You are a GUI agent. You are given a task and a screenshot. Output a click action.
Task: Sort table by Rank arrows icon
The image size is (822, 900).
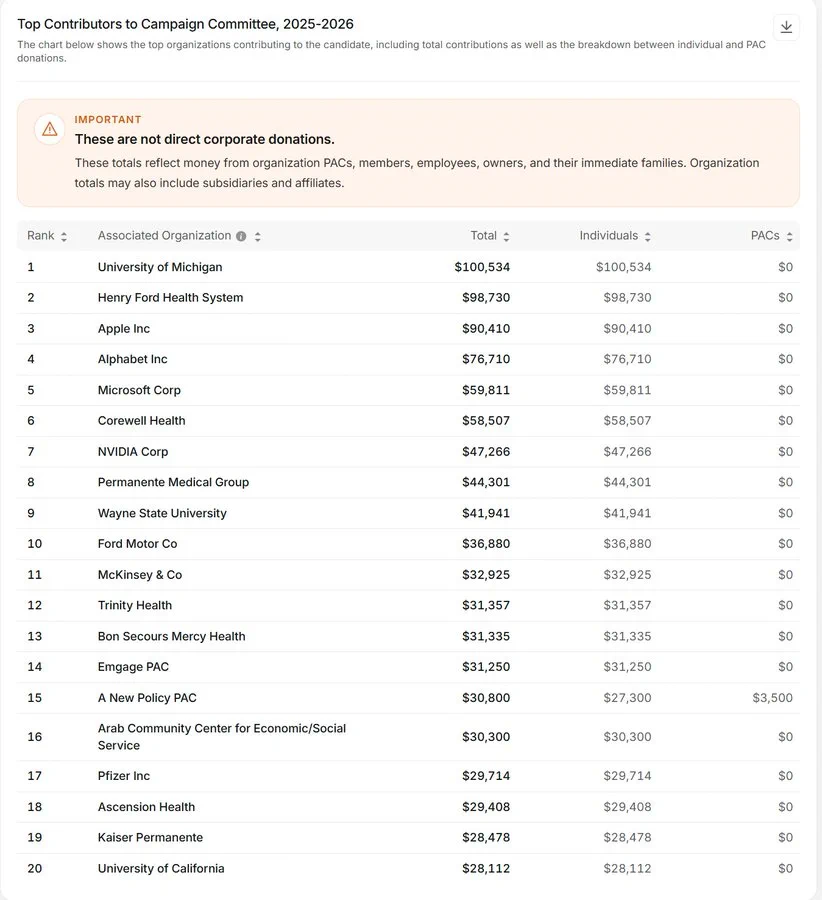(64, 236)
